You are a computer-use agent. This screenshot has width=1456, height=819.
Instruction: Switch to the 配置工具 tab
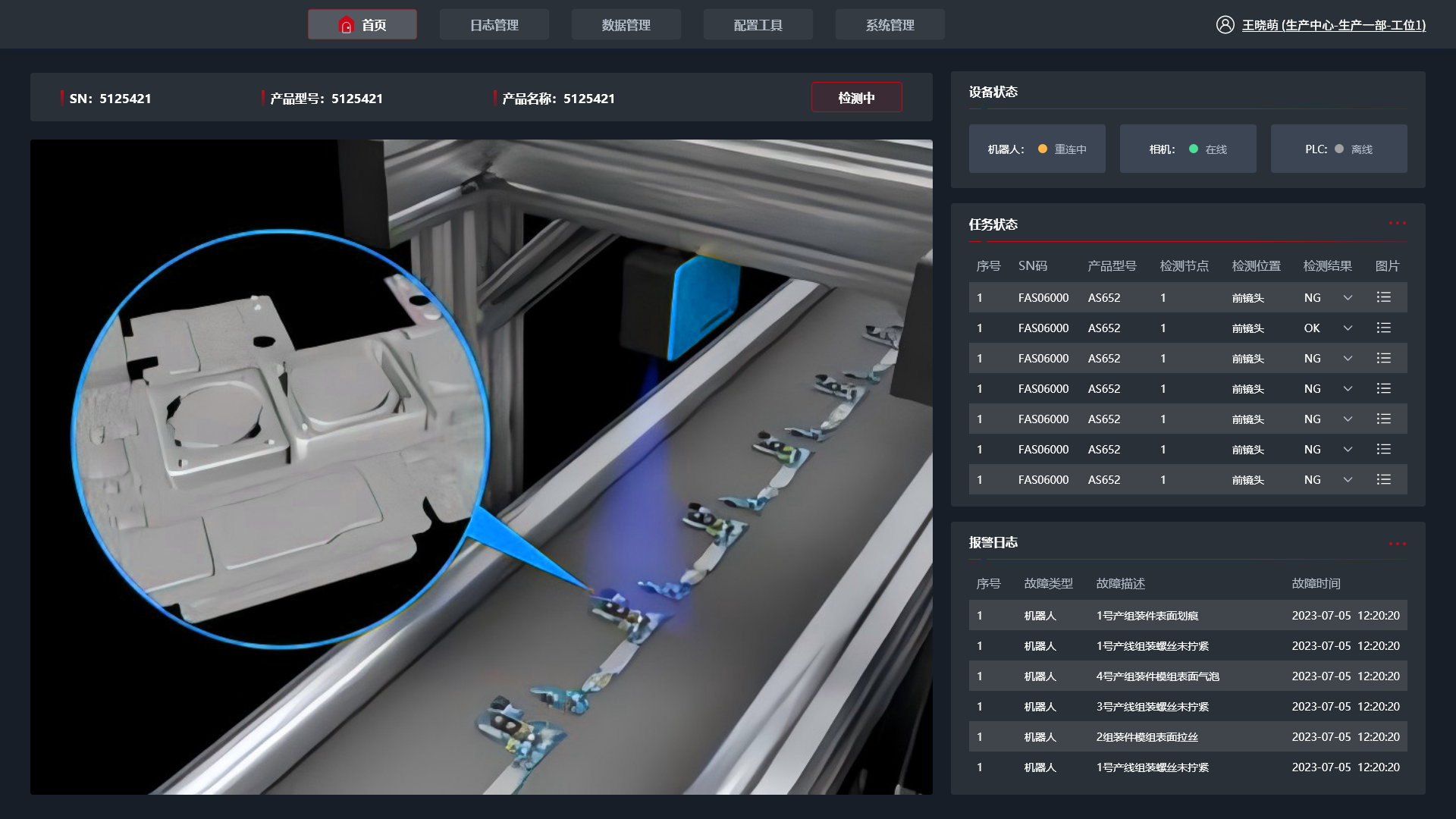click(x=758, y=25)
